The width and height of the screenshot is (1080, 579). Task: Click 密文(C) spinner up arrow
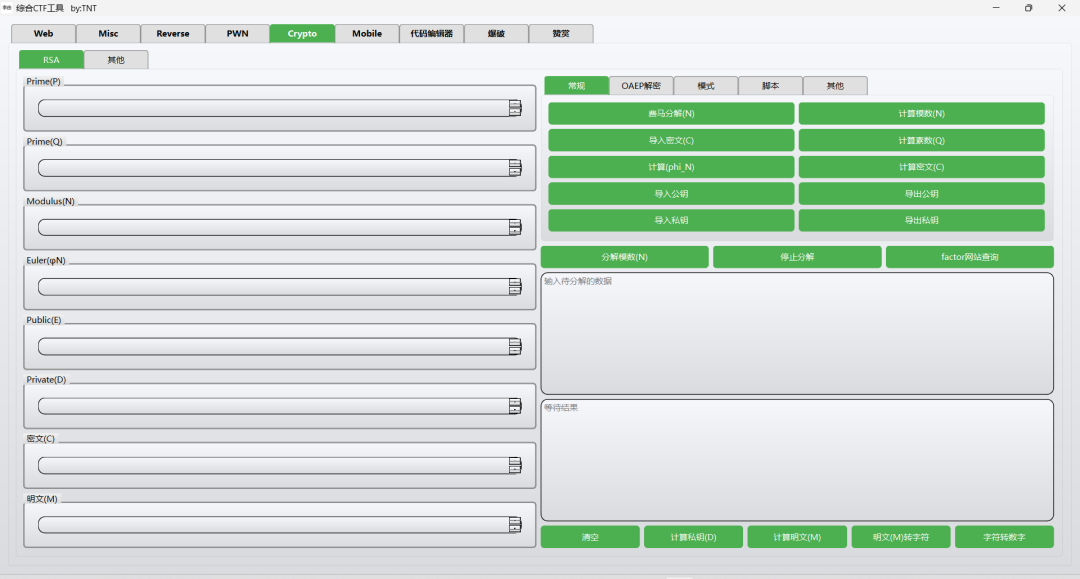tap(515, 461)
